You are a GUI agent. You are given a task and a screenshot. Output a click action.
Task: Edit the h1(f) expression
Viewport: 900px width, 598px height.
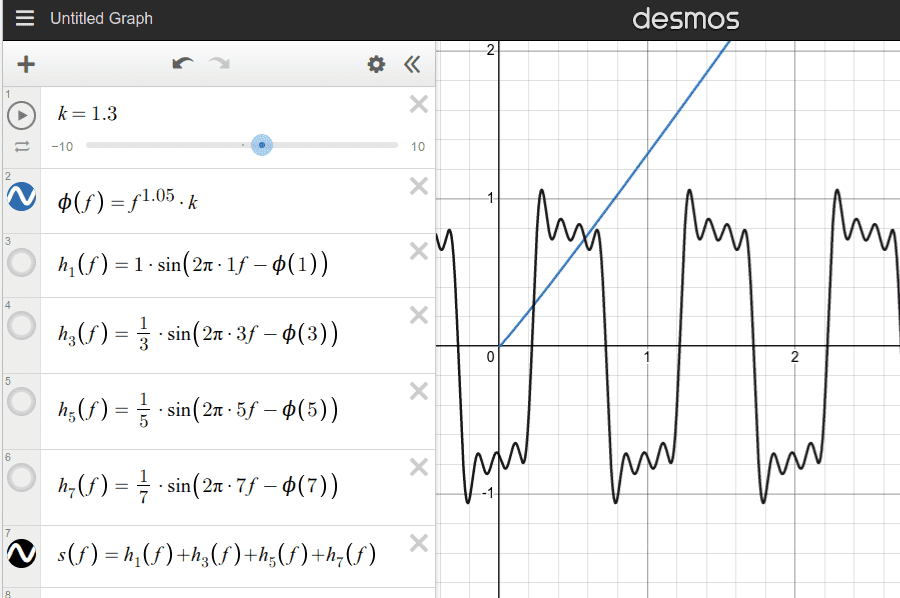(193, 265)
